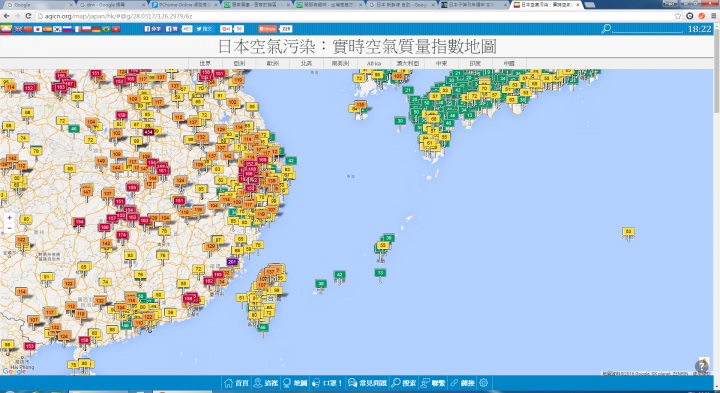This screenshot has width=720, height=393.
Task: Click the aqicn site logo icon
Action: pyautogui.click(x=6, y=29)
